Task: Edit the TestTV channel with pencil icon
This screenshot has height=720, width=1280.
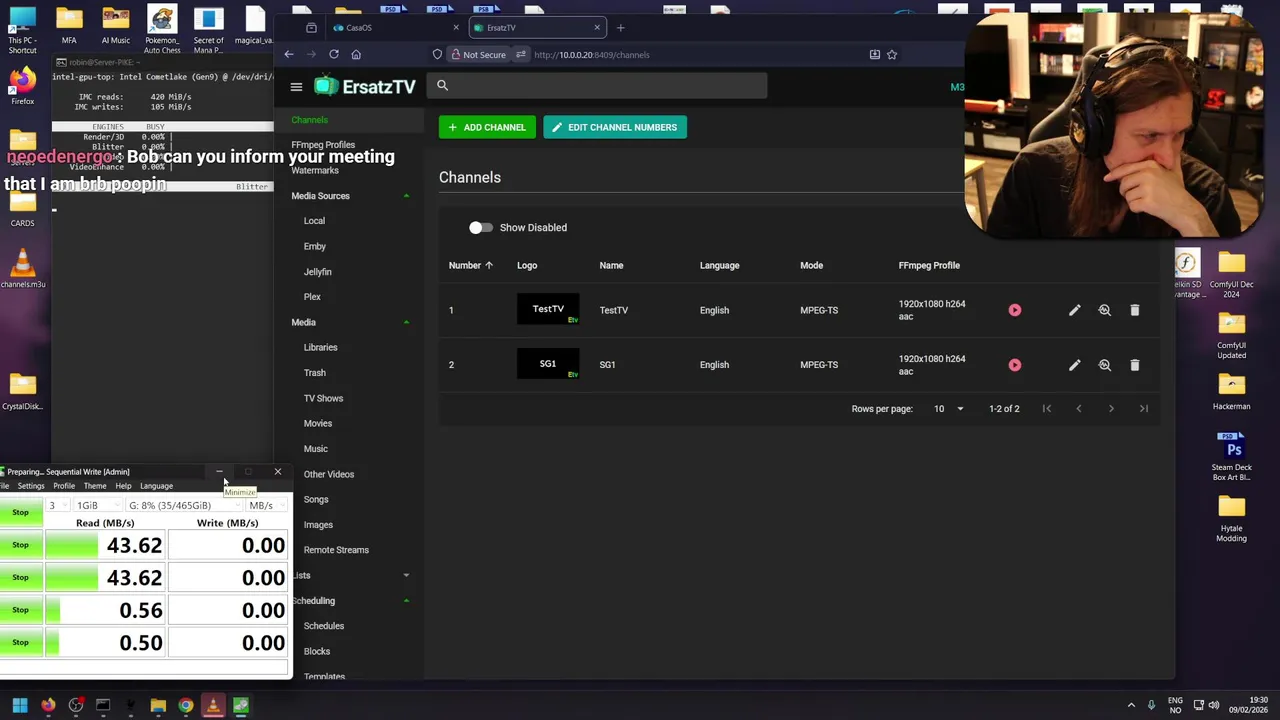Action: (x=1074, y=310)
